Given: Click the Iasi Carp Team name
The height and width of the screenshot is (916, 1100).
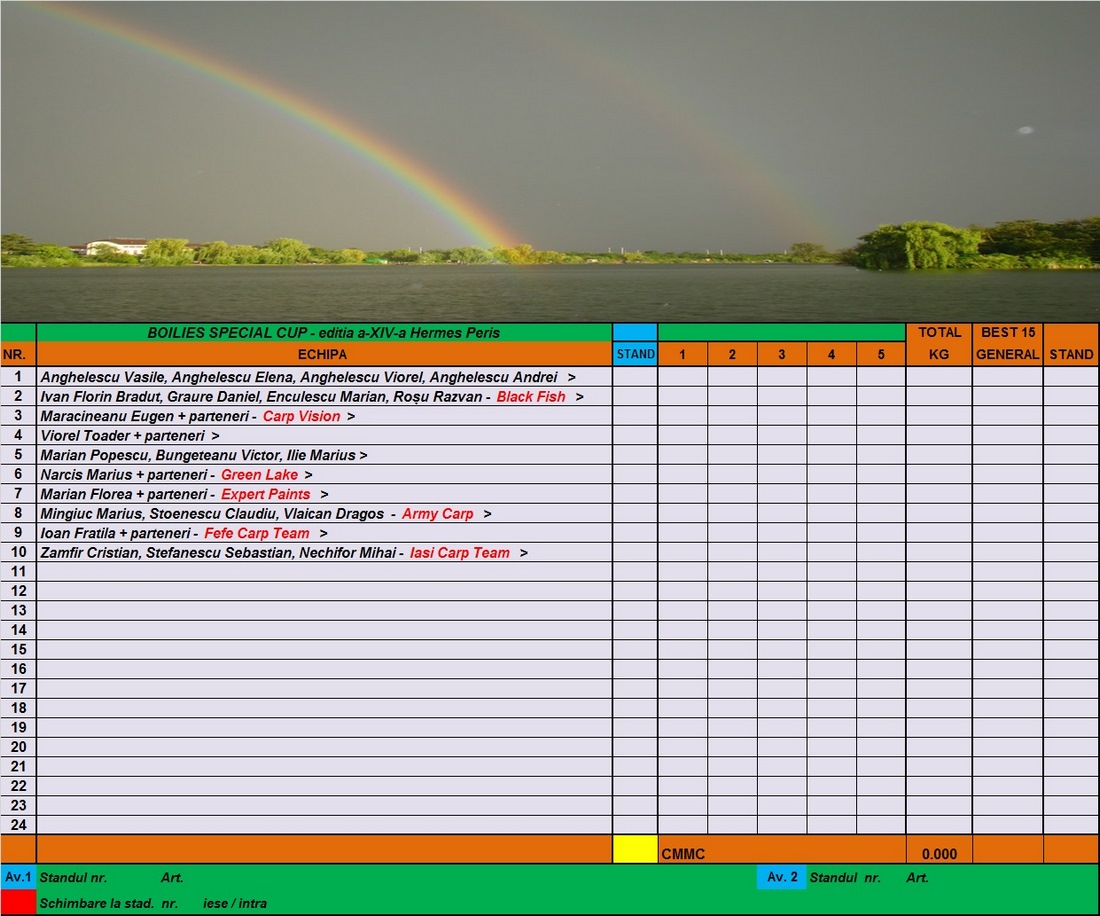Looking at the screenshot, I should [460, 553].
